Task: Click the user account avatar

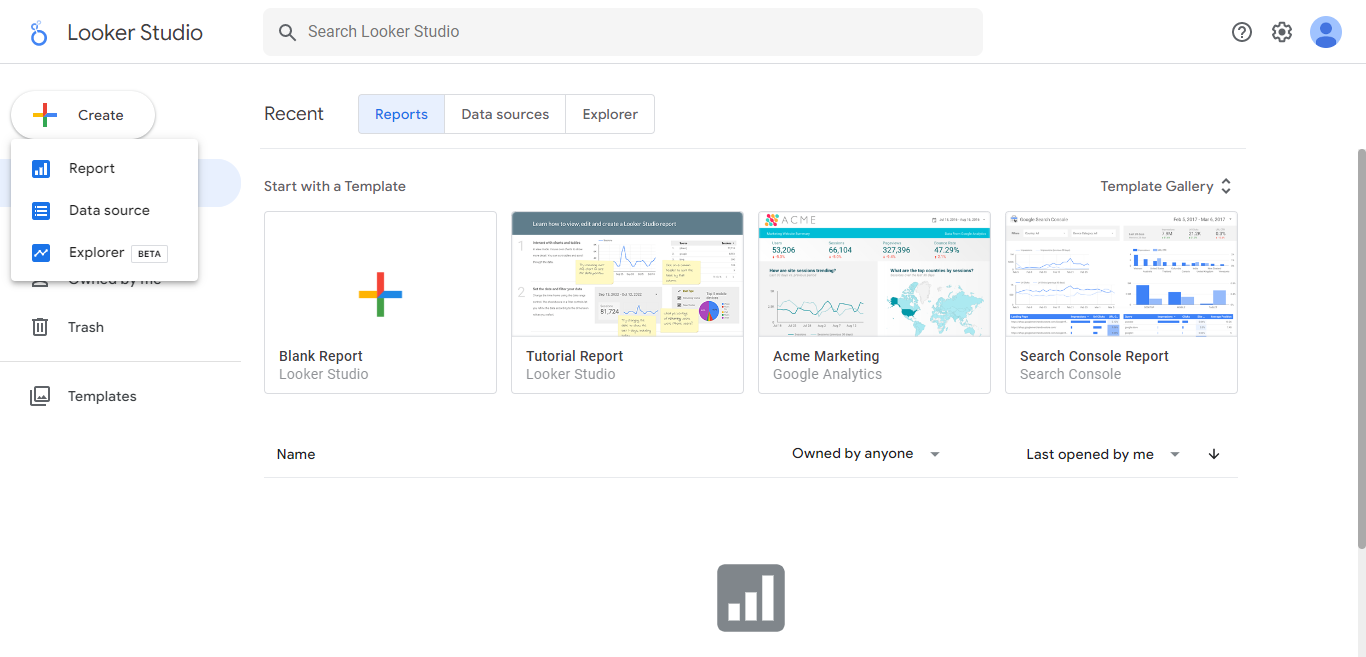Action: [1326, 32]
